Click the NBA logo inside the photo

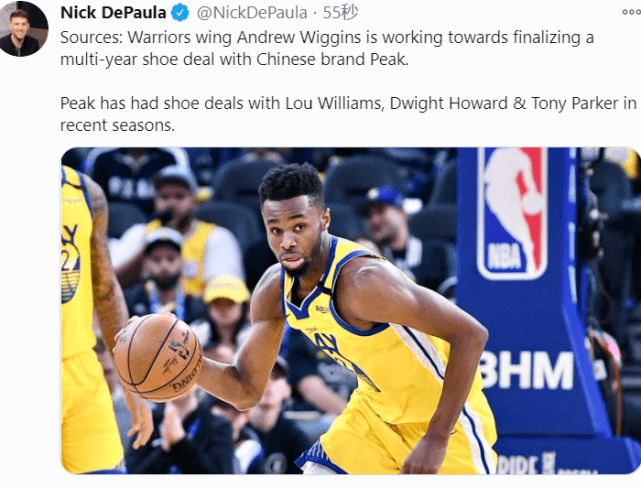coord(513,213)
